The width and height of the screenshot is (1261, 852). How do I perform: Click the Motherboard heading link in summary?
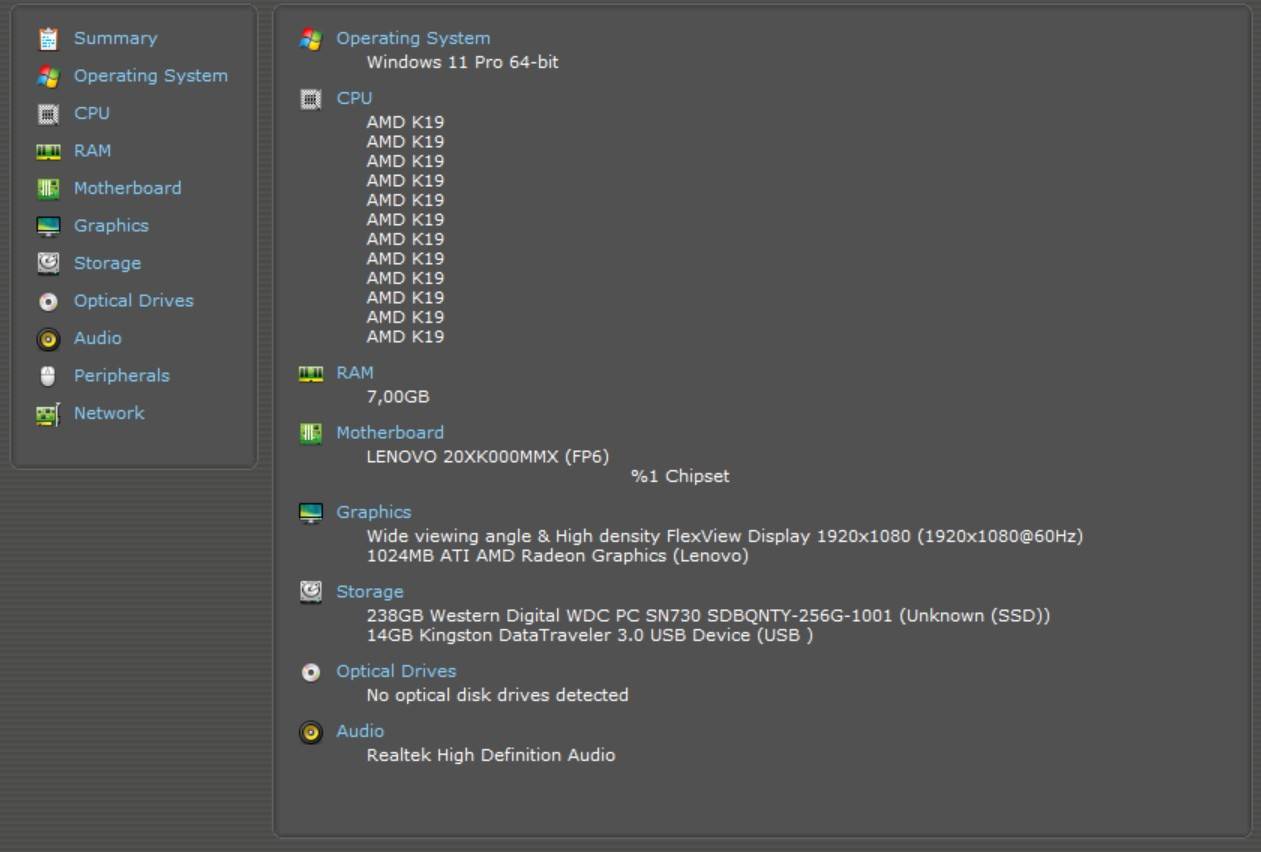click(x=390, y=433)
